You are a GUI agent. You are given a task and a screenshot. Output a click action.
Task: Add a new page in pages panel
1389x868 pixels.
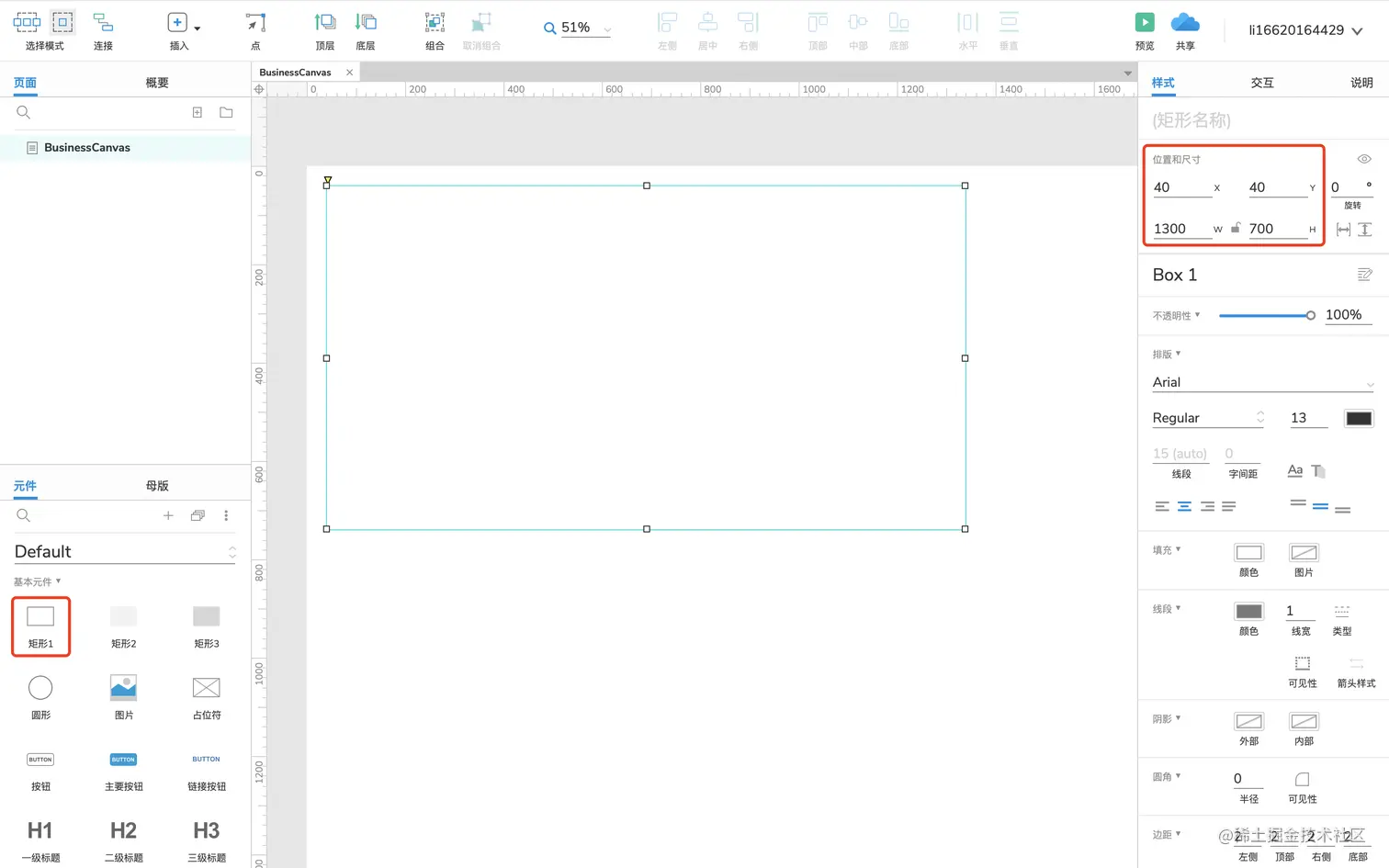[x=197, y=112]
